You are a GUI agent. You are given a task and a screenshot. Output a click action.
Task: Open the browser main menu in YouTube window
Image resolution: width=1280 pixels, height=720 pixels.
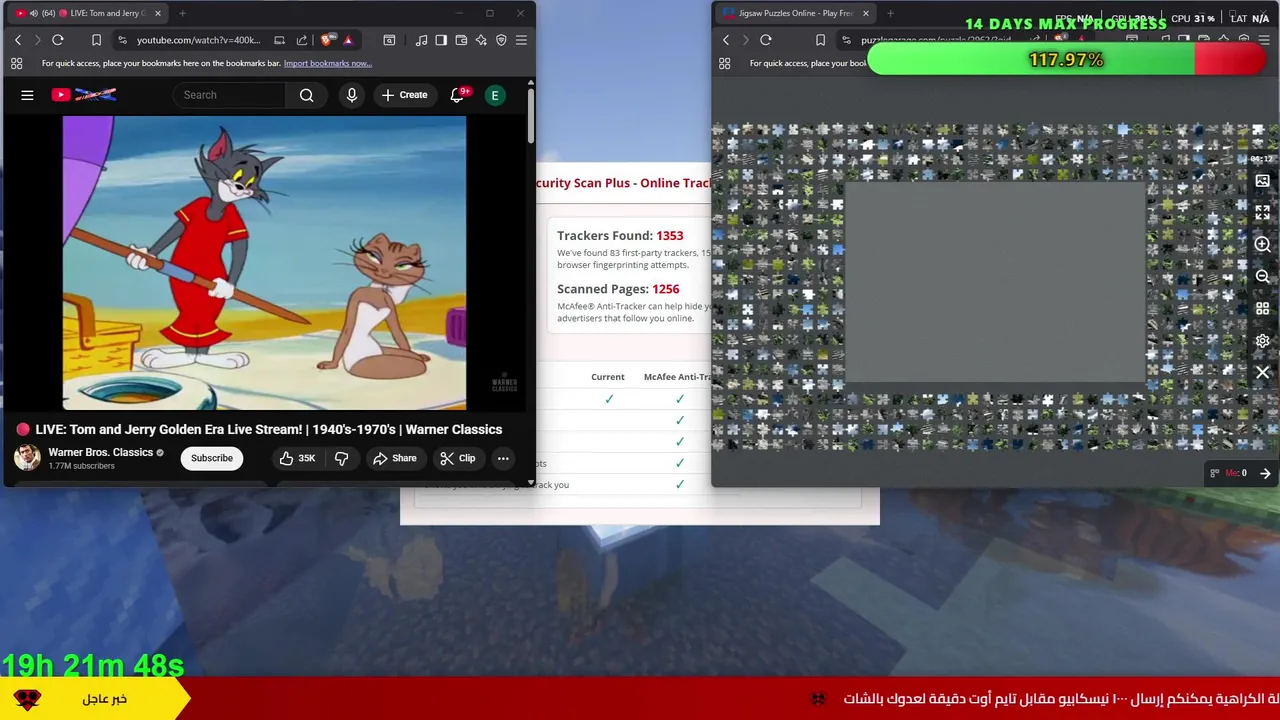pos(521,40)
